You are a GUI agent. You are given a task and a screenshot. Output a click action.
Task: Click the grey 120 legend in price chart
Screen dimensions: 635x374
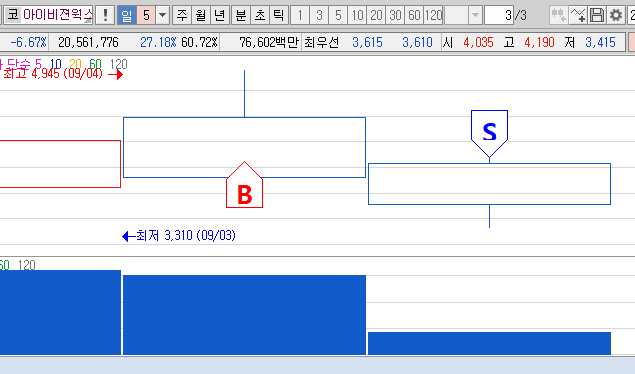coord(119,64)
